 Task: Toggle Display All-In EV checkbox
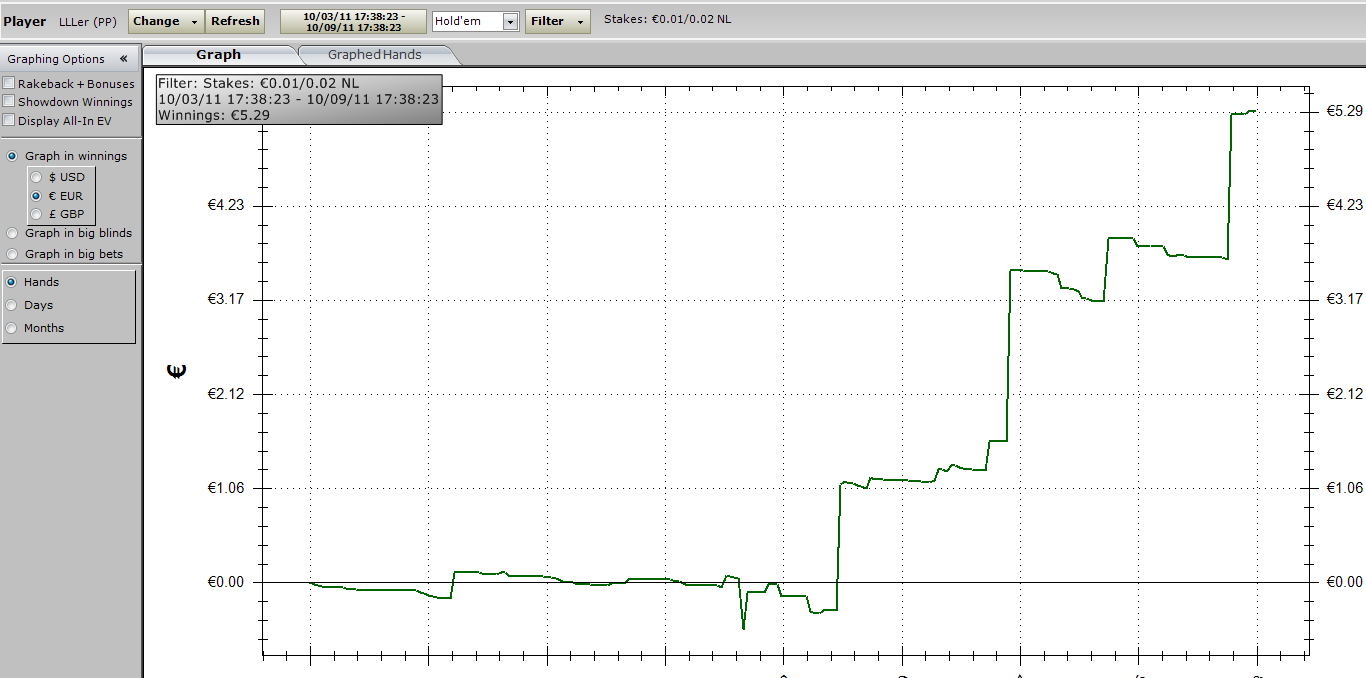(9, 121)
